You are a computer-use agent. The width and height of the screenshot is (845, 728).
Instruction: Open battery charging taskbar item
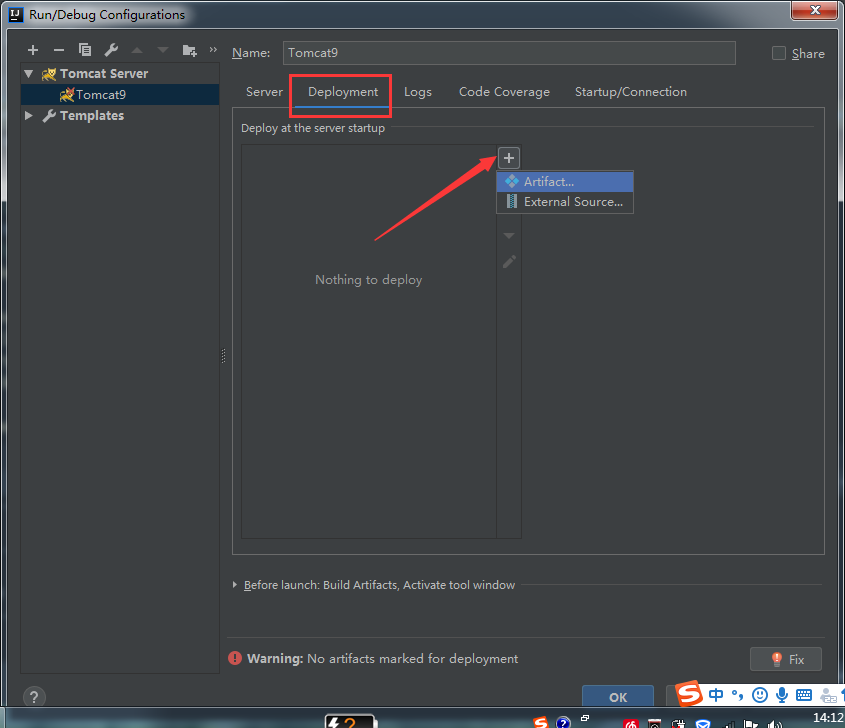(x=350, y=722)
